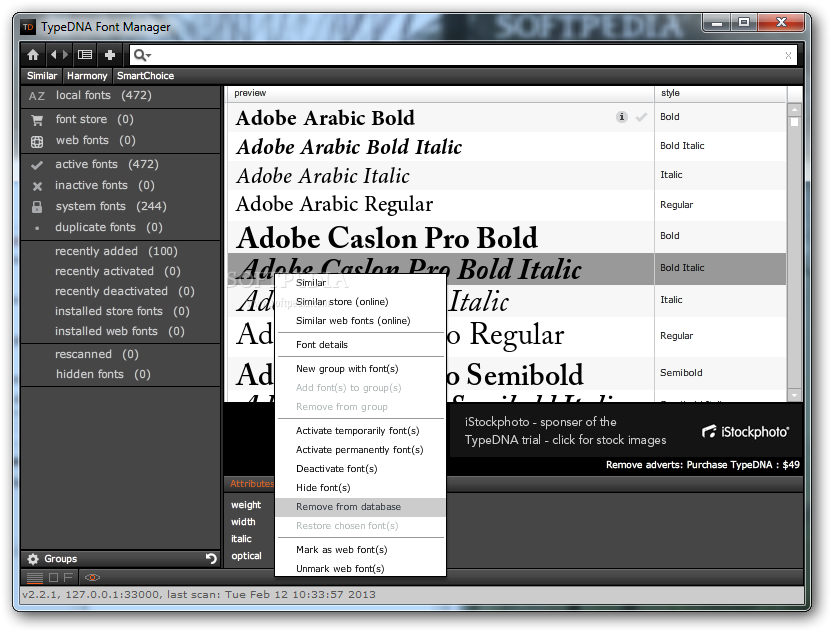Click the iStockphoto sponsor banner
This screenshot has height=632, width=832.
[626, 431]
